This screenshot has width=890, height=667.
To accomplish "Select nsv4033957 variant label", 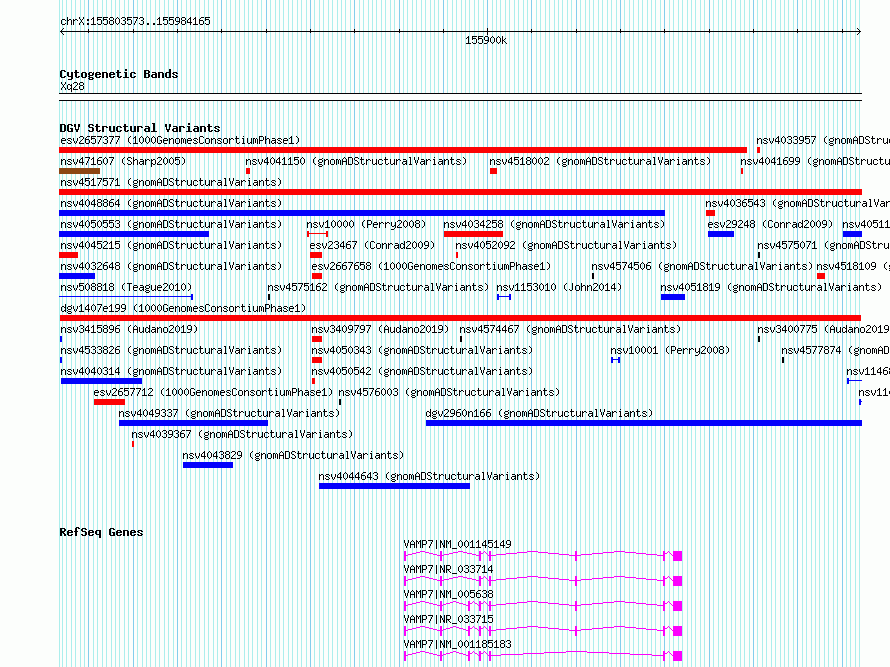I will point(823,140).
